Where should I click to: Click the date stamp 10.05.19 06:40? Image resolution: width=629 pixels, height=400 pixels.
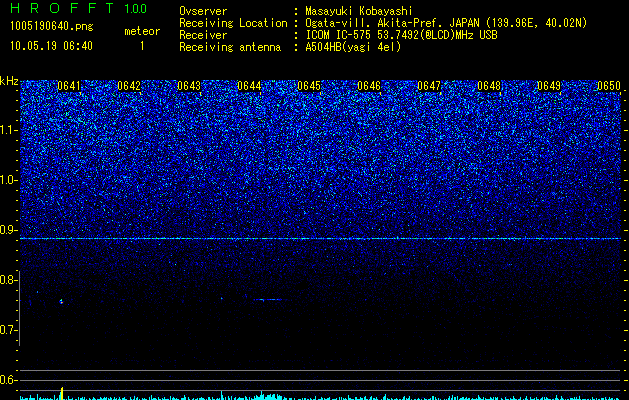click(51, 46)
